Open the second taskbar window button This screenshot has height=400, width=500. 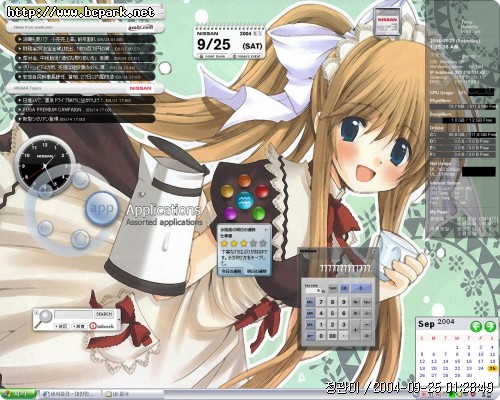[132, 394]
